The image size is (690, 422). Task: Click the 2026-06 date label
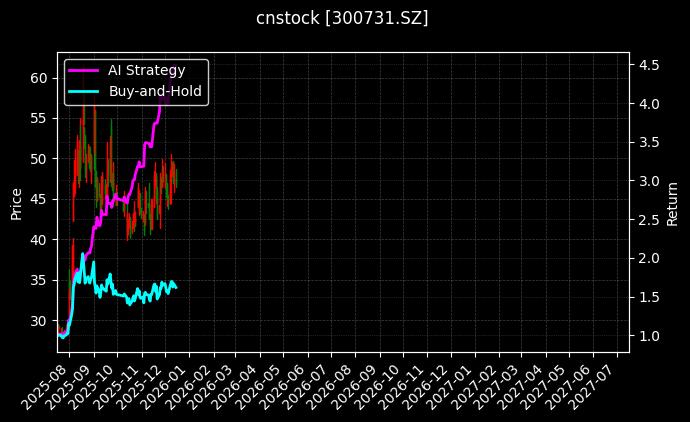pos(284,386)
